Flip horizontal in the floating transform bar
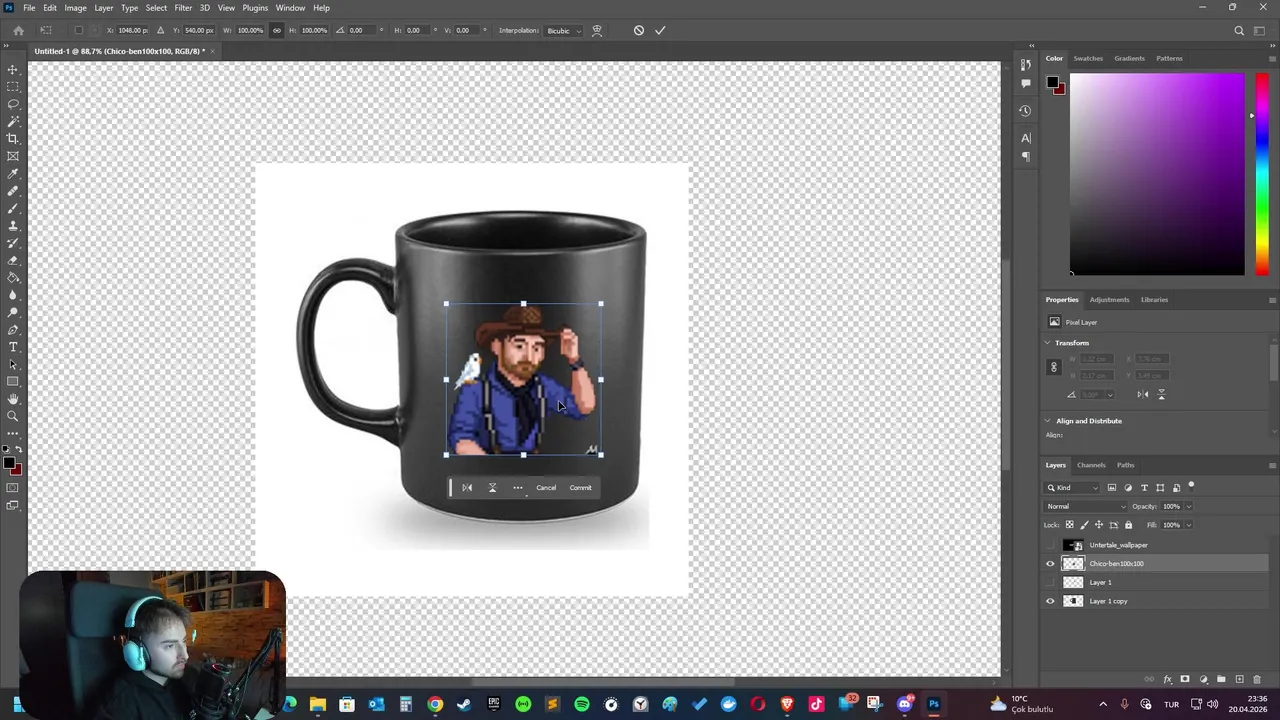 tap(467, 488)
